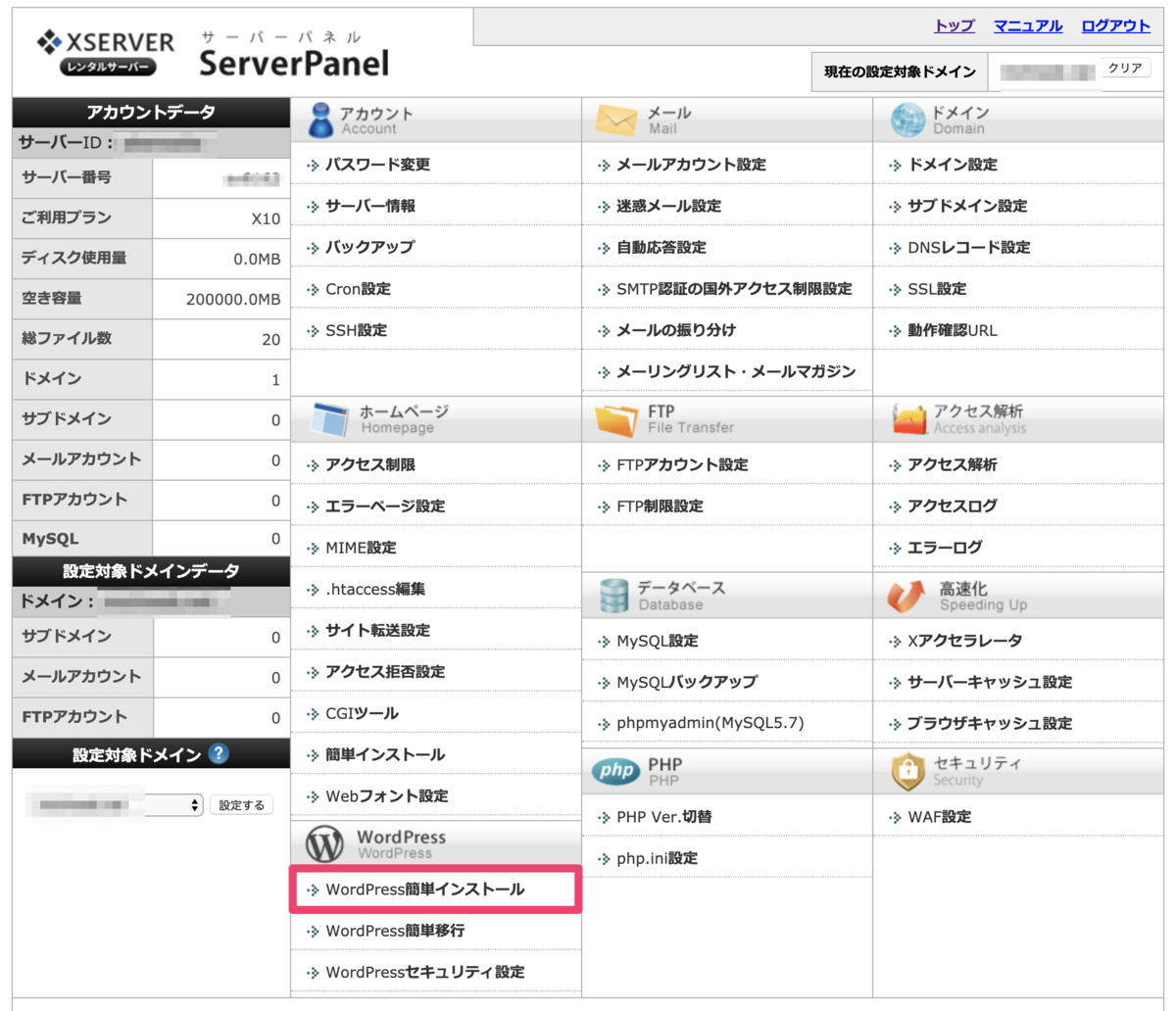Open エラーログ

(945, 548)
